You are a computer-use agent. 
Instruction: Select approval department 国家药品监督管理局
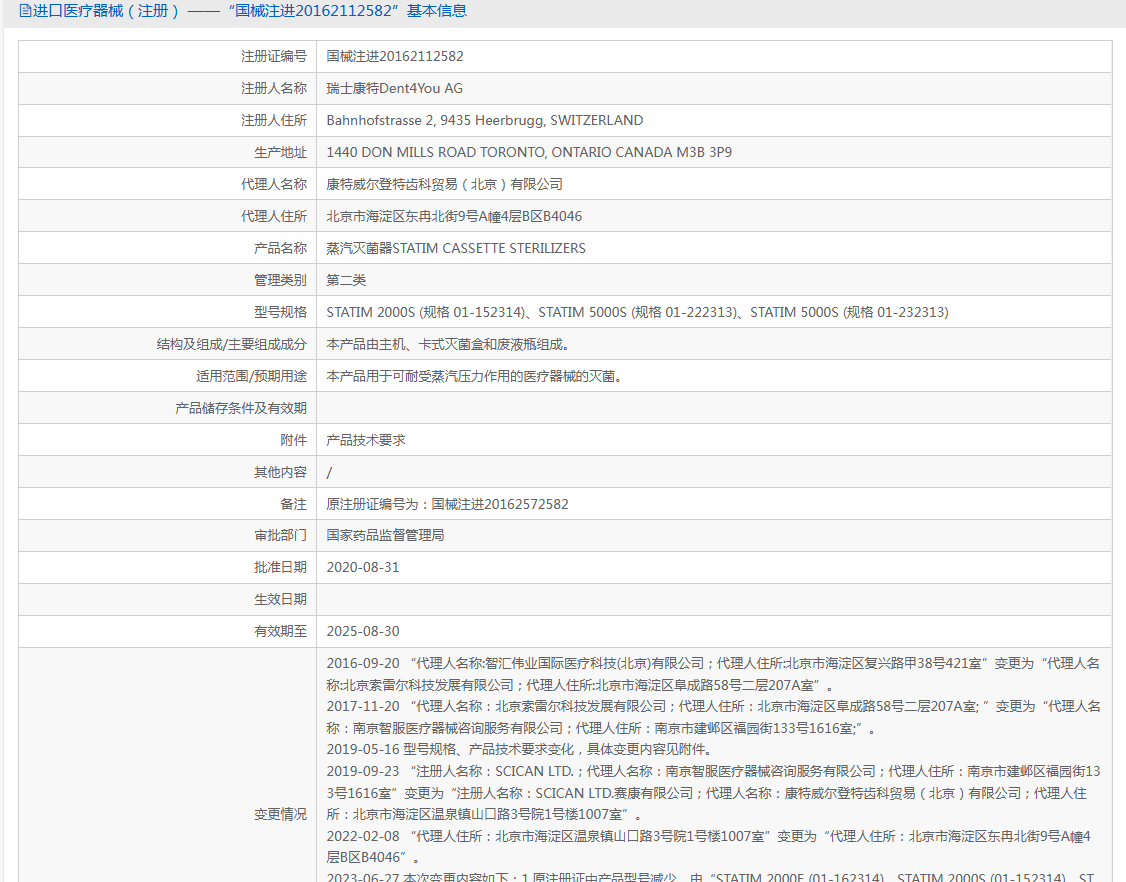coord(385,535)
